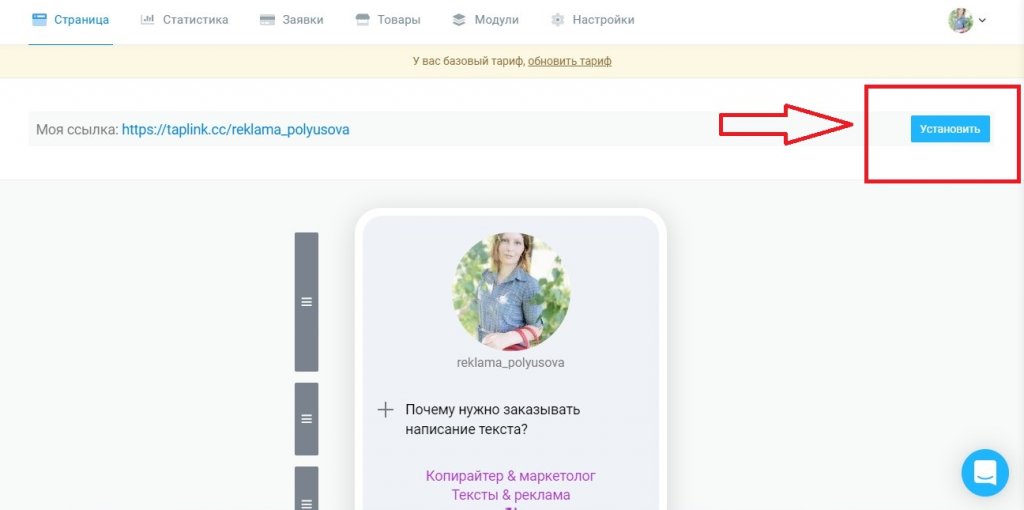Open the taplink.cc/reklama_polyusova link
This screenshot has width=1024, height=510.
pos(236,129)
